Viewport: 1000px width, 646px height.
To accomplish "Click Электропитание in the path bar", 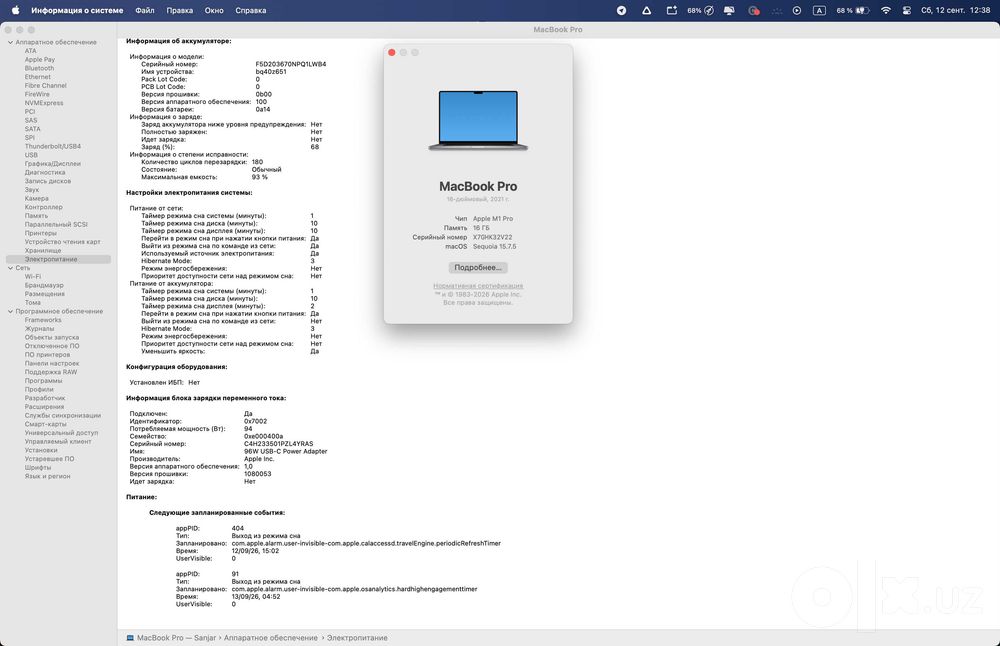I will [x=357, y=638].
